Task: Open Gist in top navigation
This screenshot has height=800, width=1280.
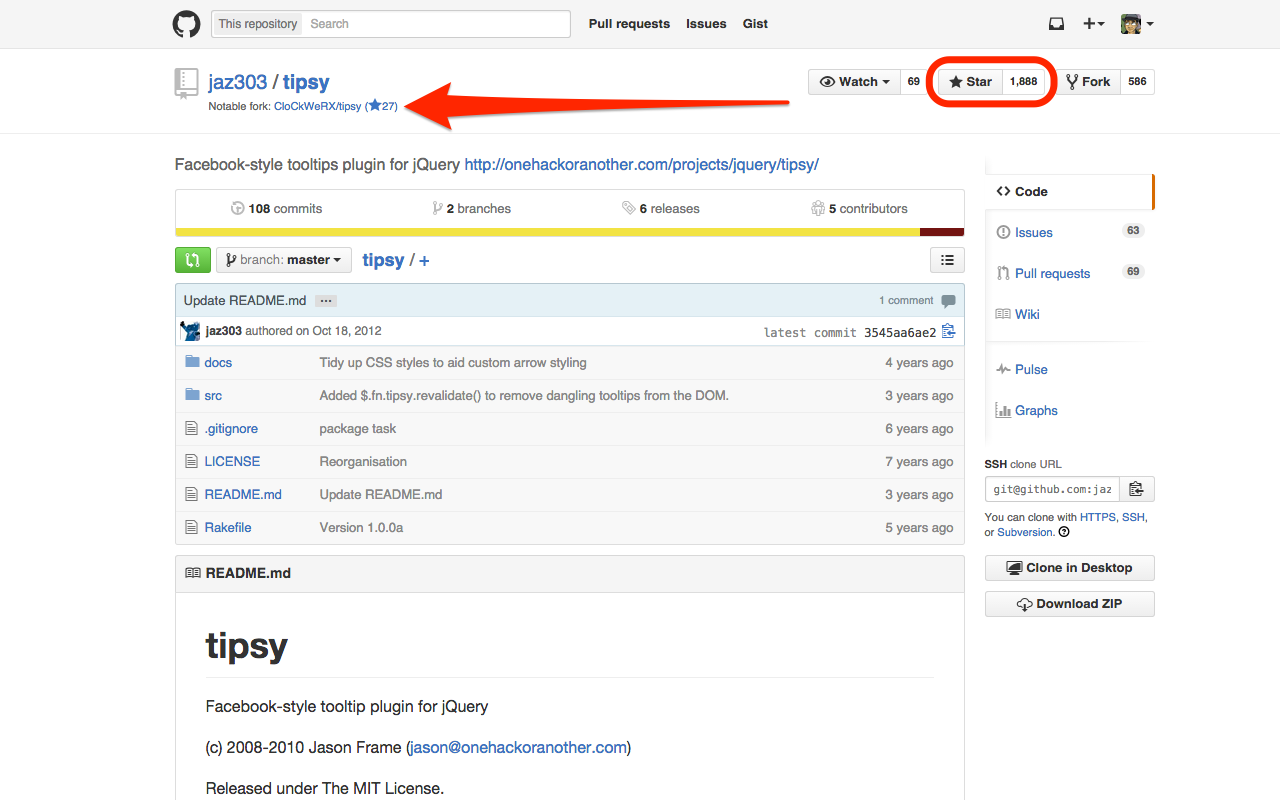Action: coord(755,24)
